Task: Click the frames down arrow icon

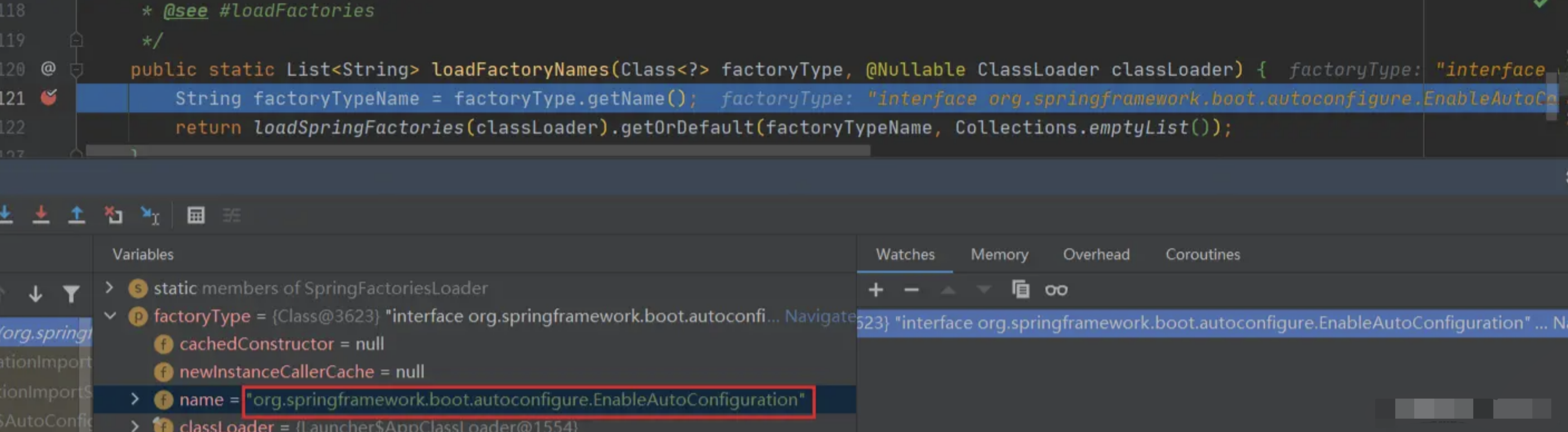Action: 35,294
